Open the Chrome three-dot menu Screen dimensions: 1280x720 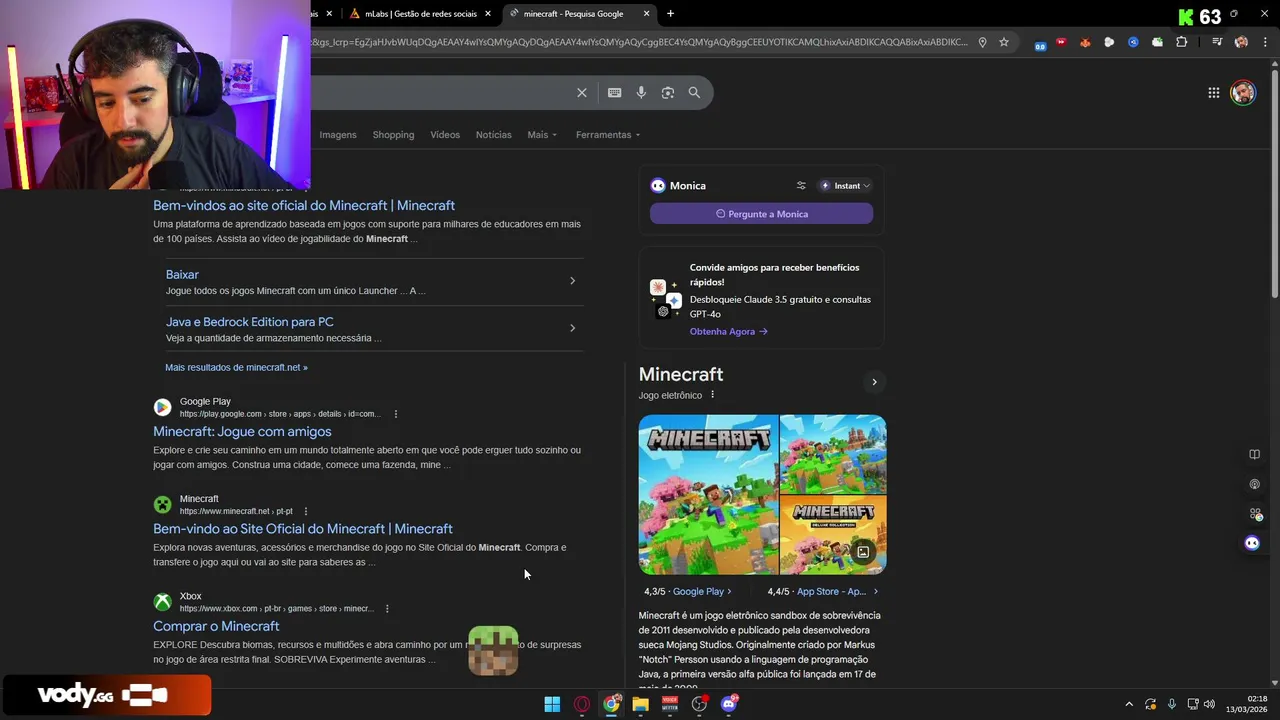tap(1263, 42)
